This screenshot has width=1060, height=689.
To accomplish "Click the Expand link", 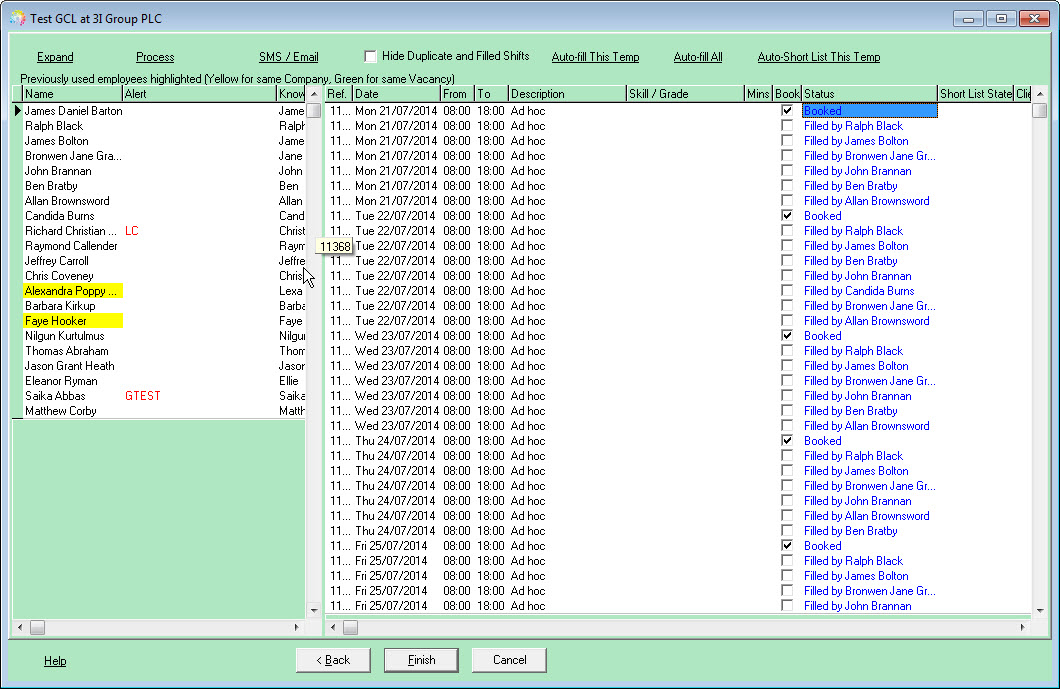I will tap(55, 57).
